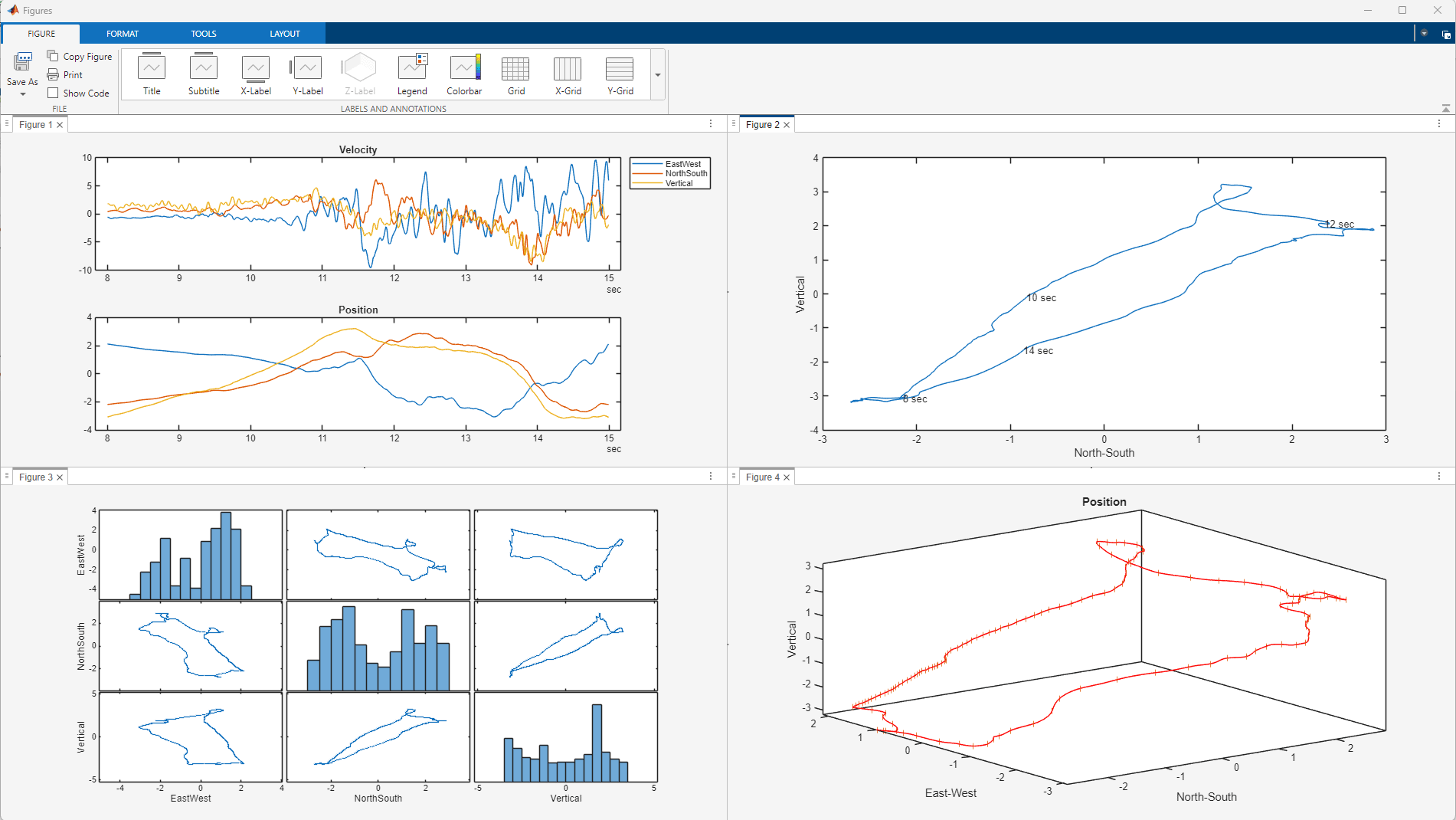Open the Save As dropdown
Screen dimensions: 1456x820
coord(22,93)
